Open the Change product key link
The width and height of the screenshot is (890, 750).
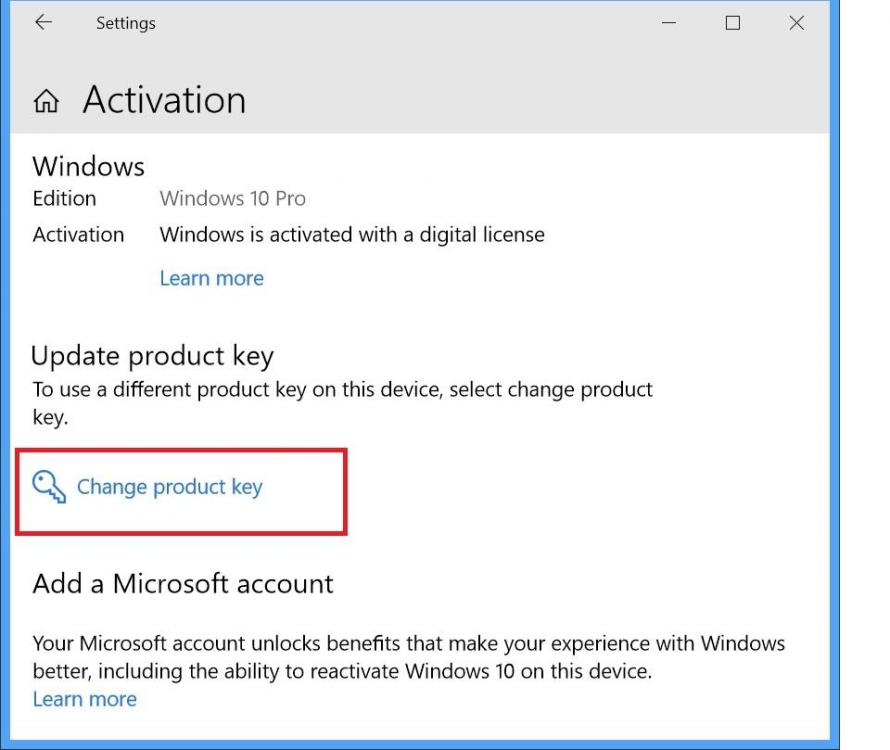[x=170, y=487]
